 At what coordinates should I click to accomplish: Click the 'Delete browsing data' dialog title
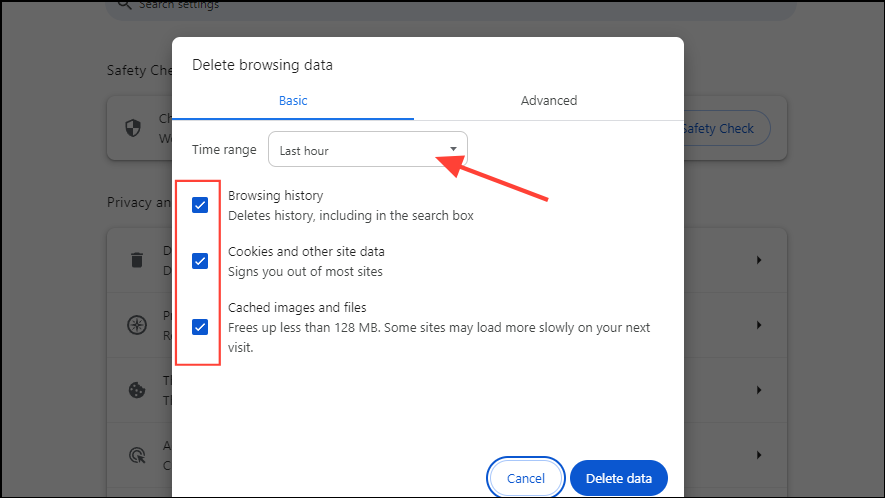[262, 65]
